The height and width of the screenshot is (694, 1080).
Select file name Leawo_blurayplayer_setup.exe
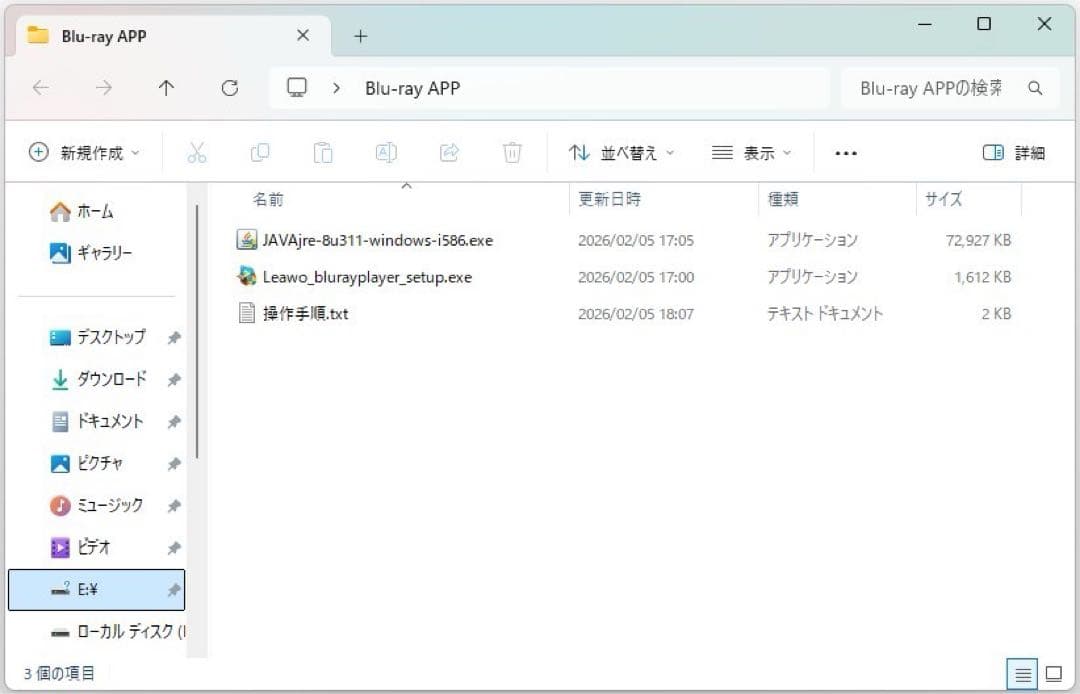coord(367,277)
